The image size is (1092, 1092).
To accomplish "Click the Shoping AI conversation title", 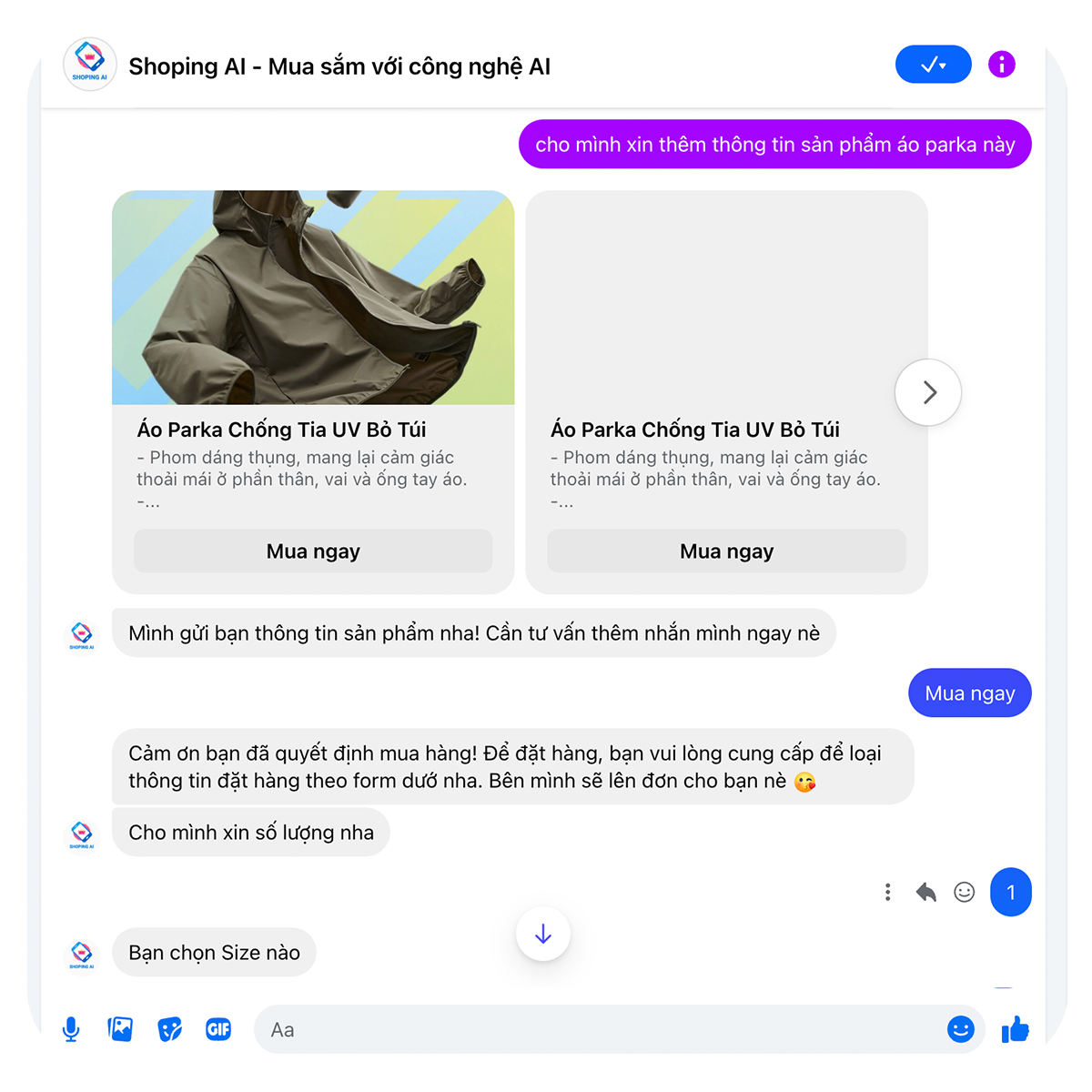I will pyautogui.click(x=339, y=66).
